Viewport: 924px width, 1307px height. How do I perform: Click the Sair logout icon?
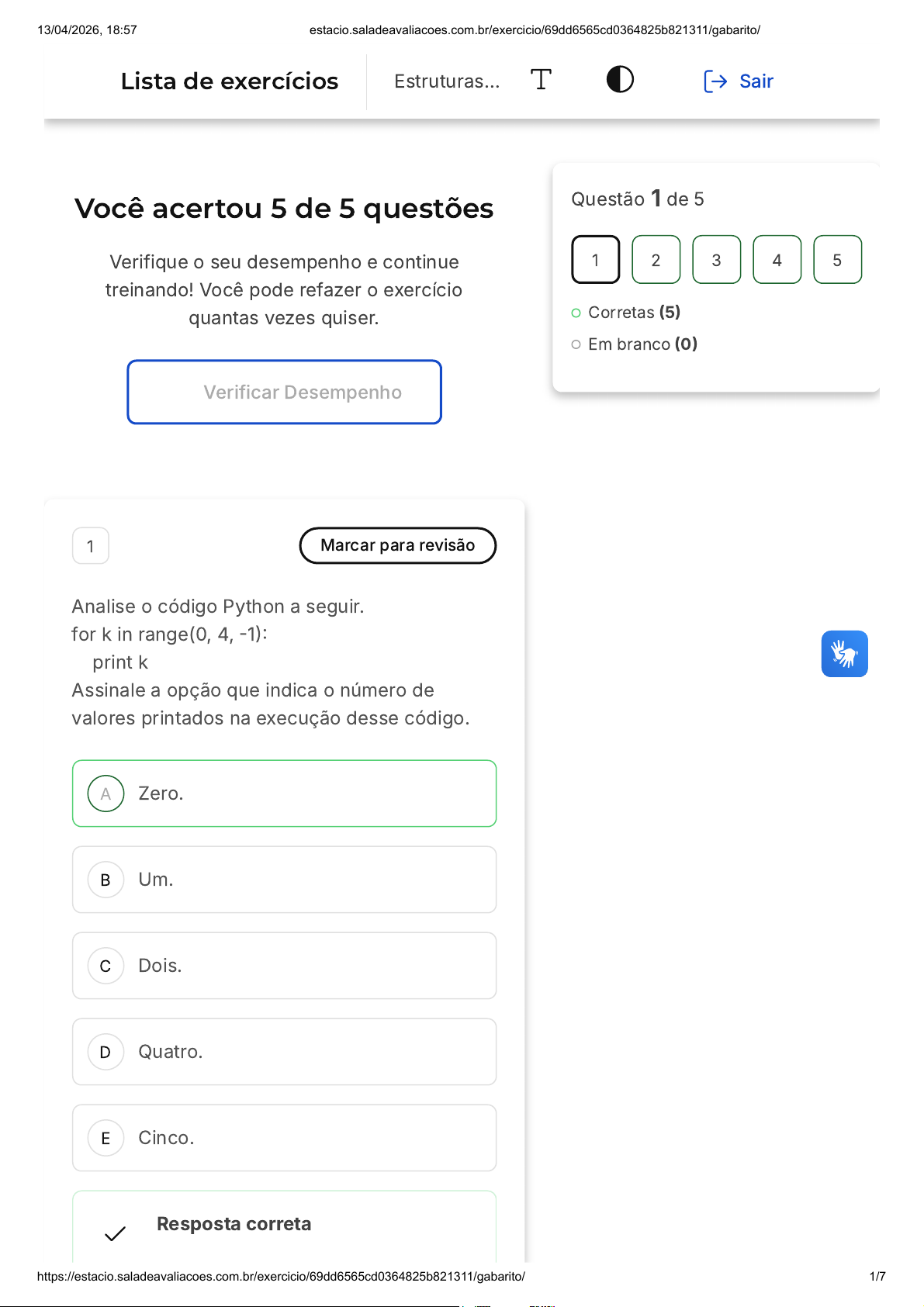715,81
